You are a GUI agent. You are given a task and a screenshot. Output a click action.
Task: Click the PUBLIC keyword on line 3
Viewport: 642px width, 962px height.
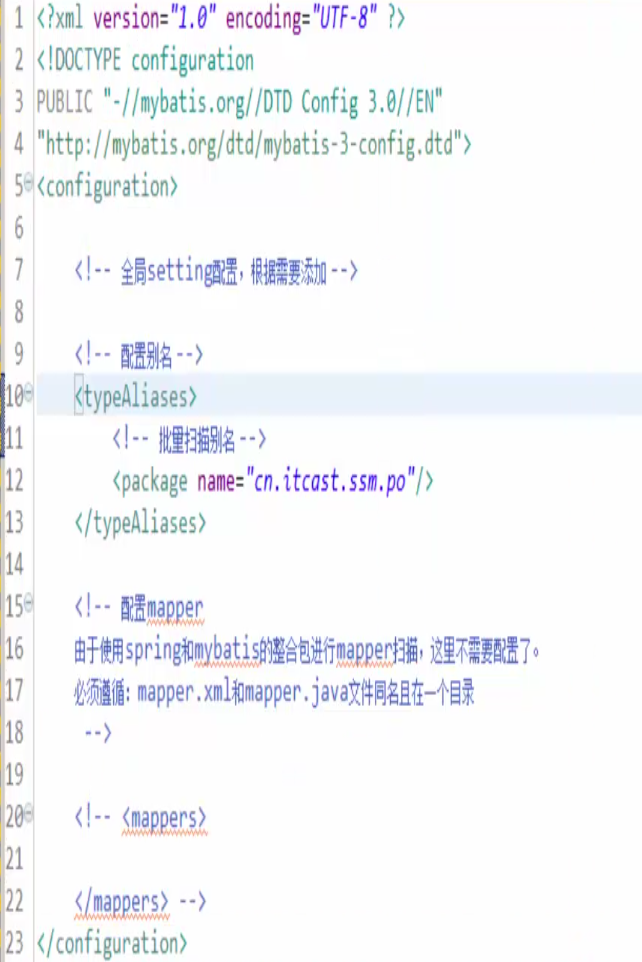[x=64, y=102]
